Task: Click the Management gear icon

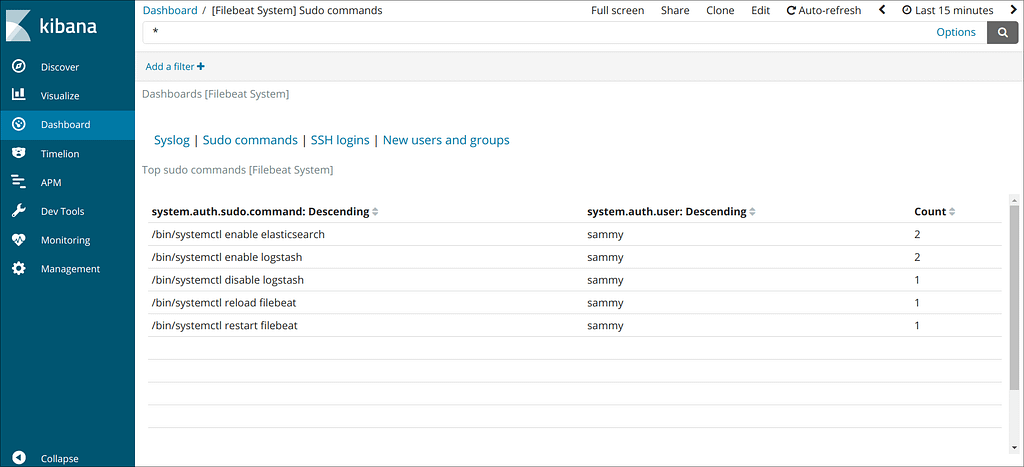Action: tap(19, 268)
